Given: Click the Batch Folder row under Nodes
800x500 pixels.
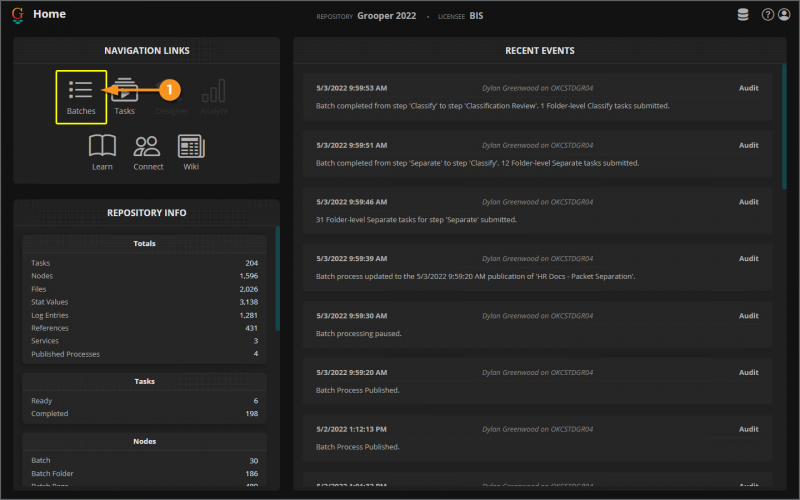Looking at the screenshot, I should coord(145,473).
